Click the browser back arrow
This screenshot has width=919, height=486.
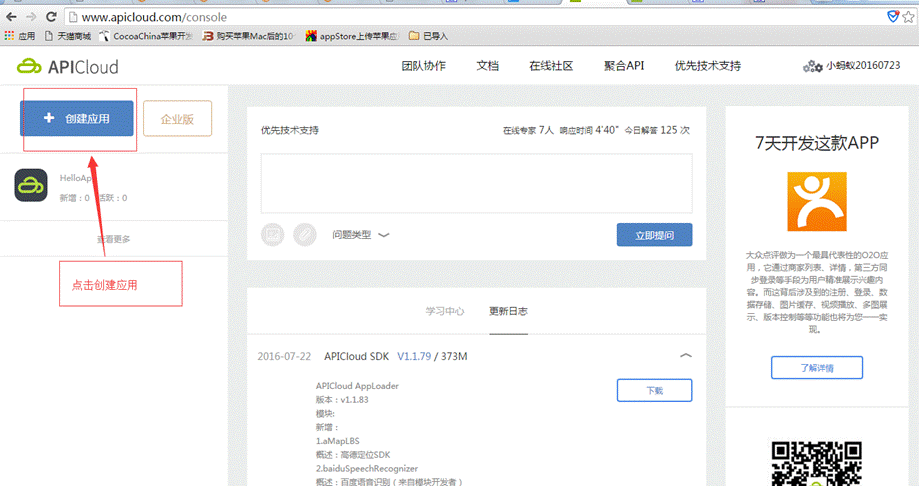tap(11, 17)
